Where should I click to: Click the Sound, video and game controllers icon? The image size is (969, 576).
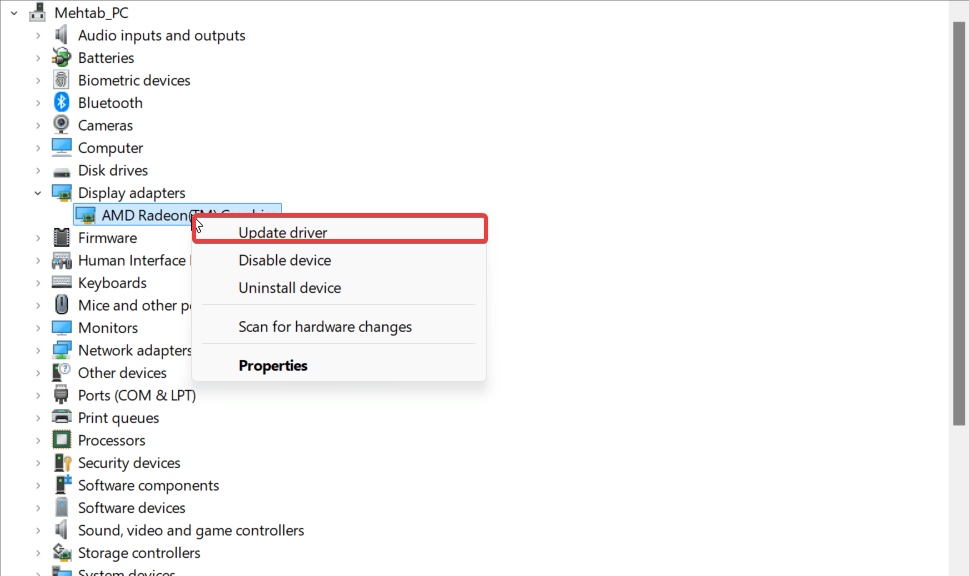[x=61, y=530]
